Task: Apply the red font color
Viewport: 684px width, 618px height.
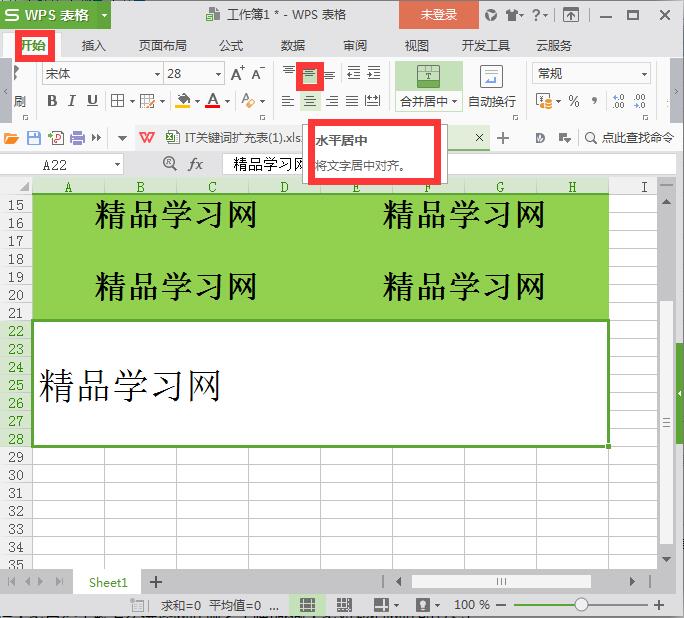Action: point(213,101)
